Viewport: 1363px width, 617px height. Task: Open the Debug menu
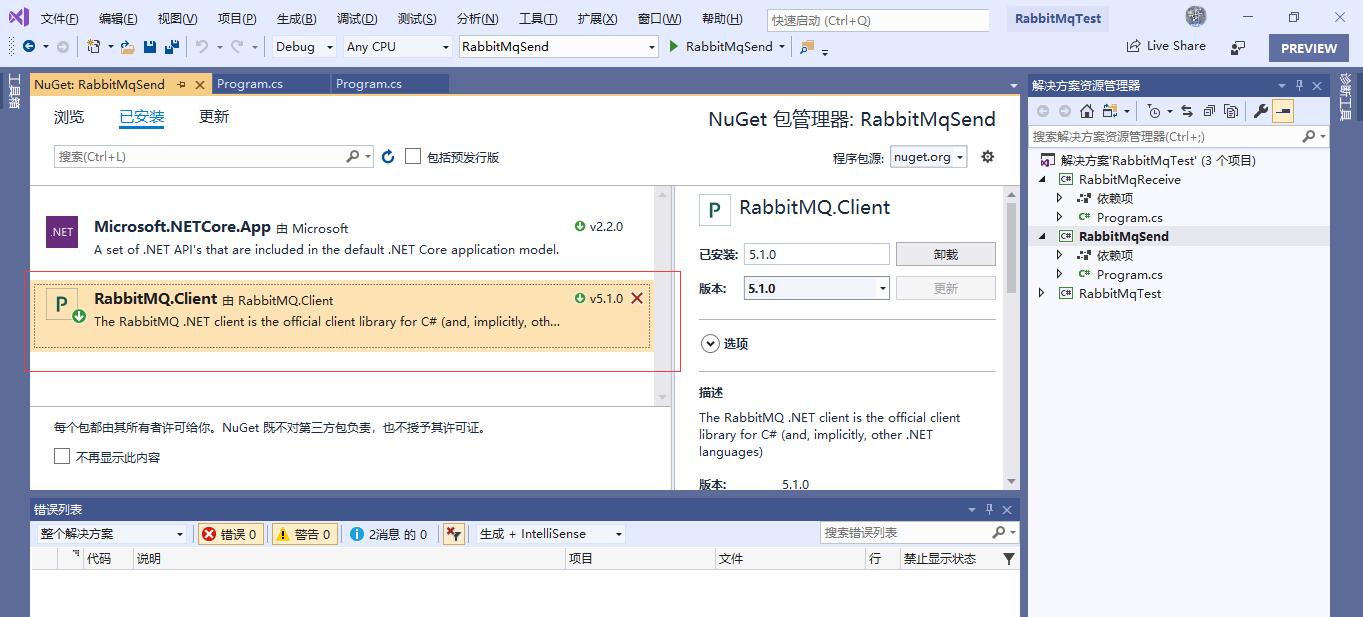click(357, 19)
